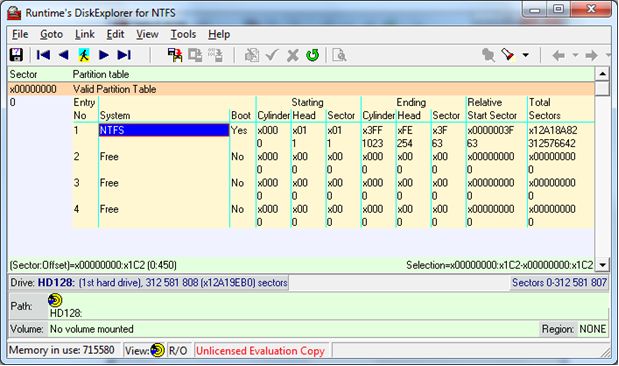This screenshot has width=619, height=366.
Task: Click the R/O read-only status indicator
Action: click(178, 351)
